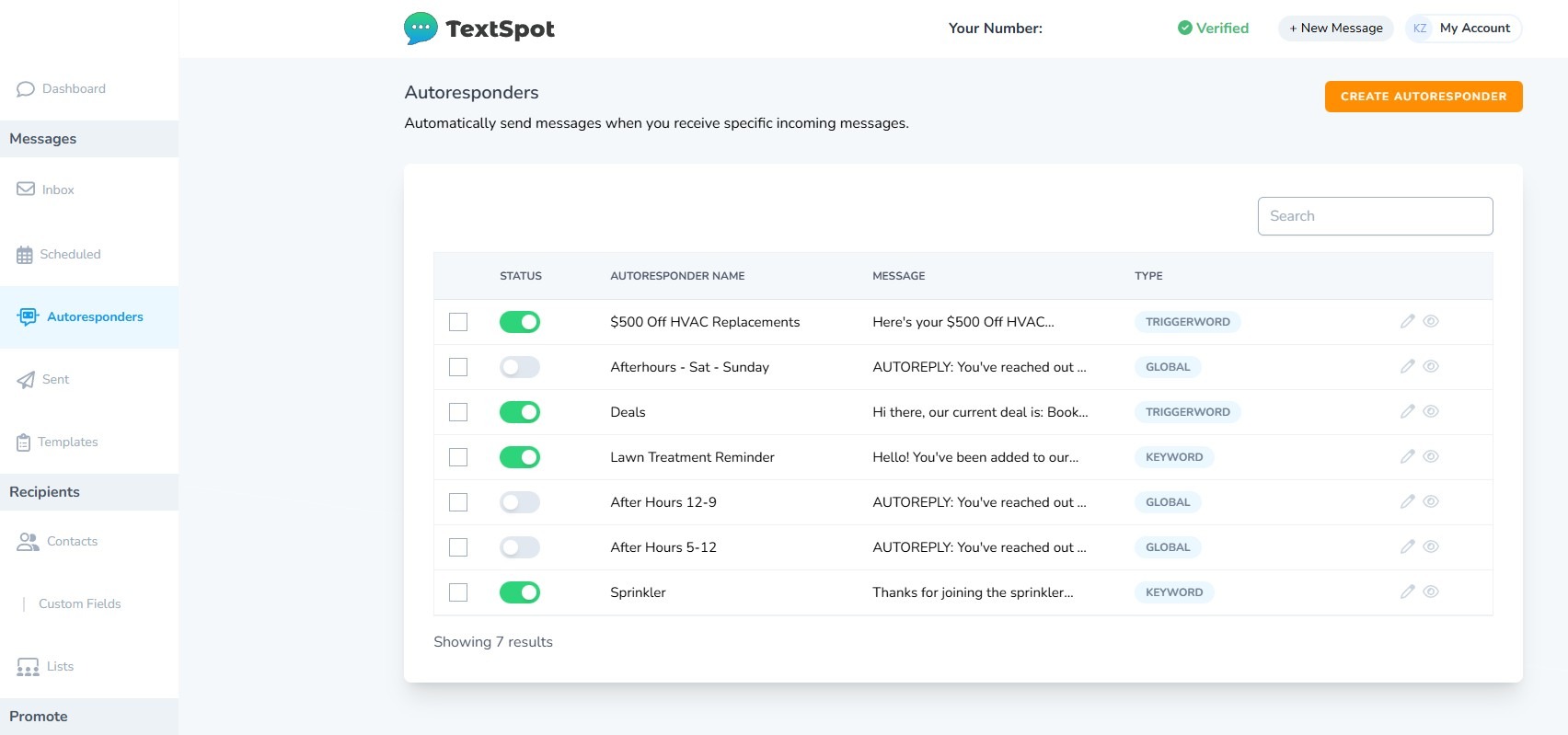Screen dimensions: 1568x735
Task: Preview Lawn Treatment Reminder with eye icon
Action: tap(1431, 456)
